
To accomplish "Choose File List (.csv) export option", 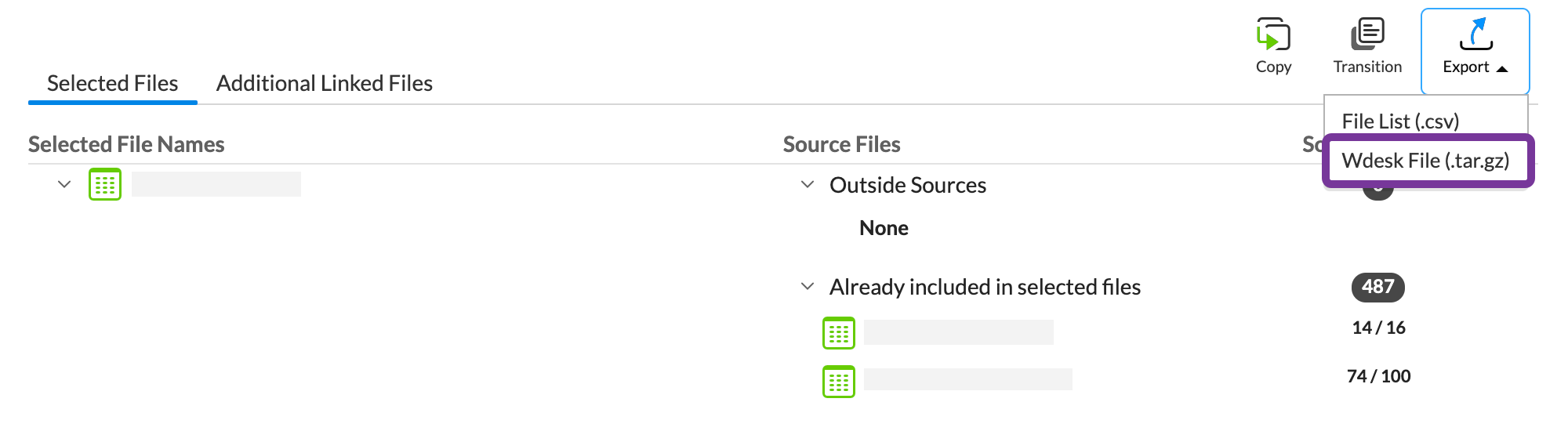I will tap(1400, 121).
